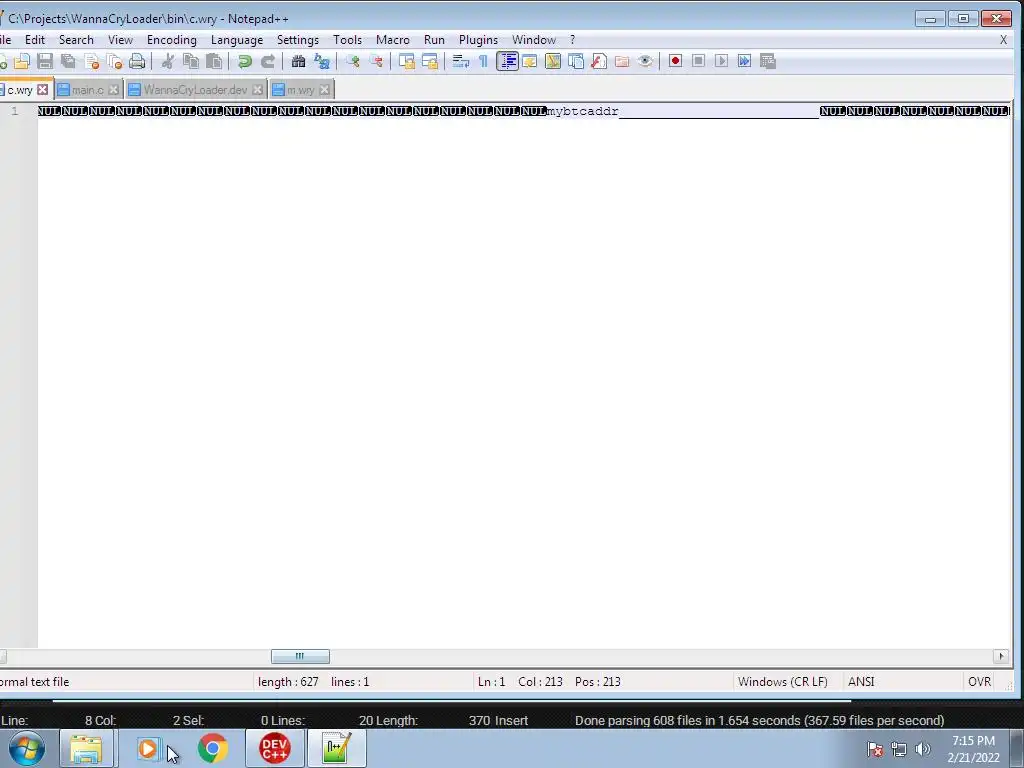Switch to the main.c tab
This screenshot has height=768, width=1024.
coord(89,89)
